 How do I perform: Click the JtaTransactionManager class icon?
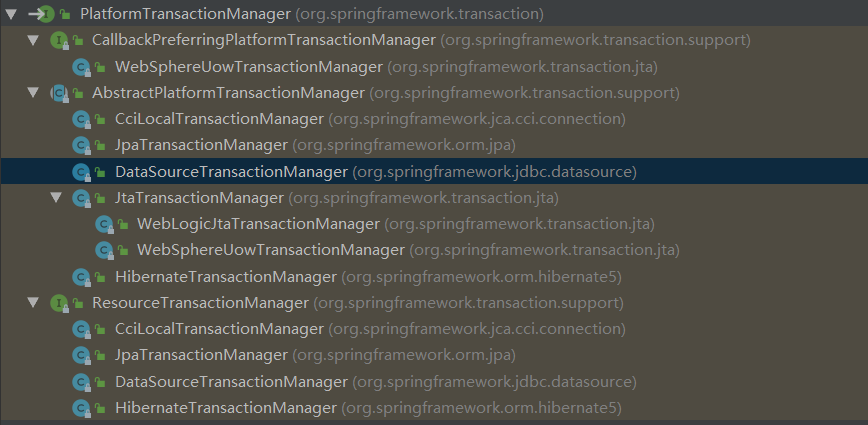[81, 199]
